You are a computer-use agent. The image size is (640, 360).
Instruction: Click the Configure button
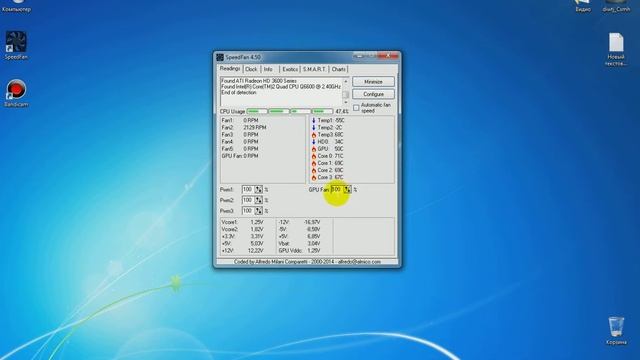373,94
